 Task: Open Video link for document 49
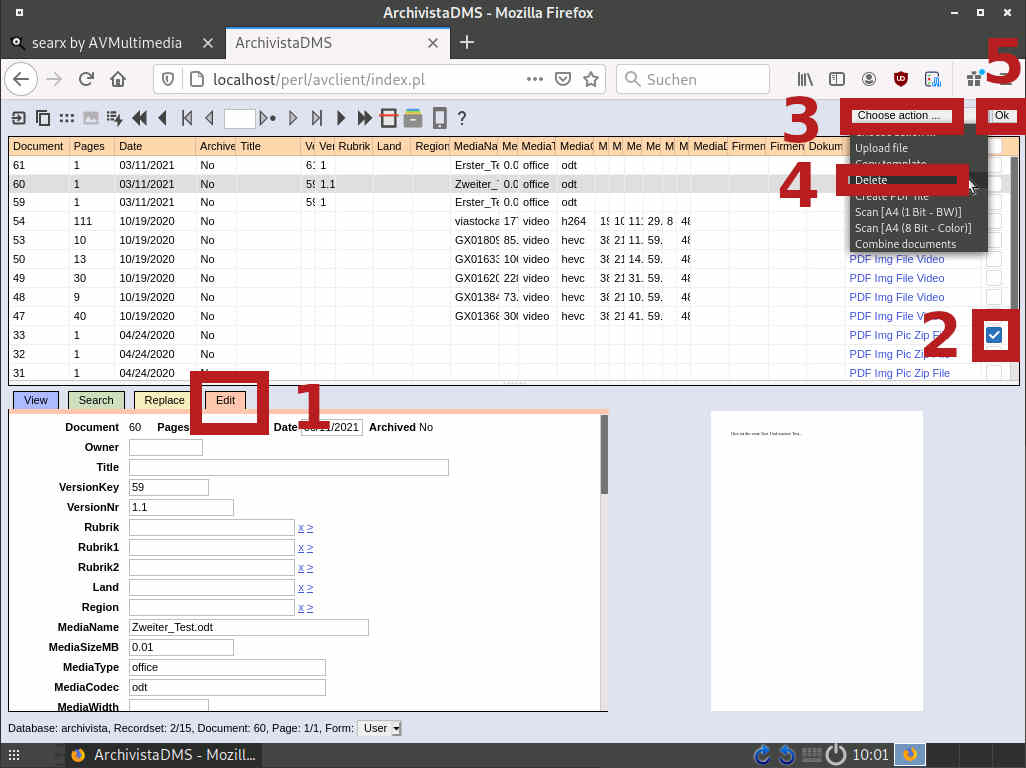coord(930,278)
